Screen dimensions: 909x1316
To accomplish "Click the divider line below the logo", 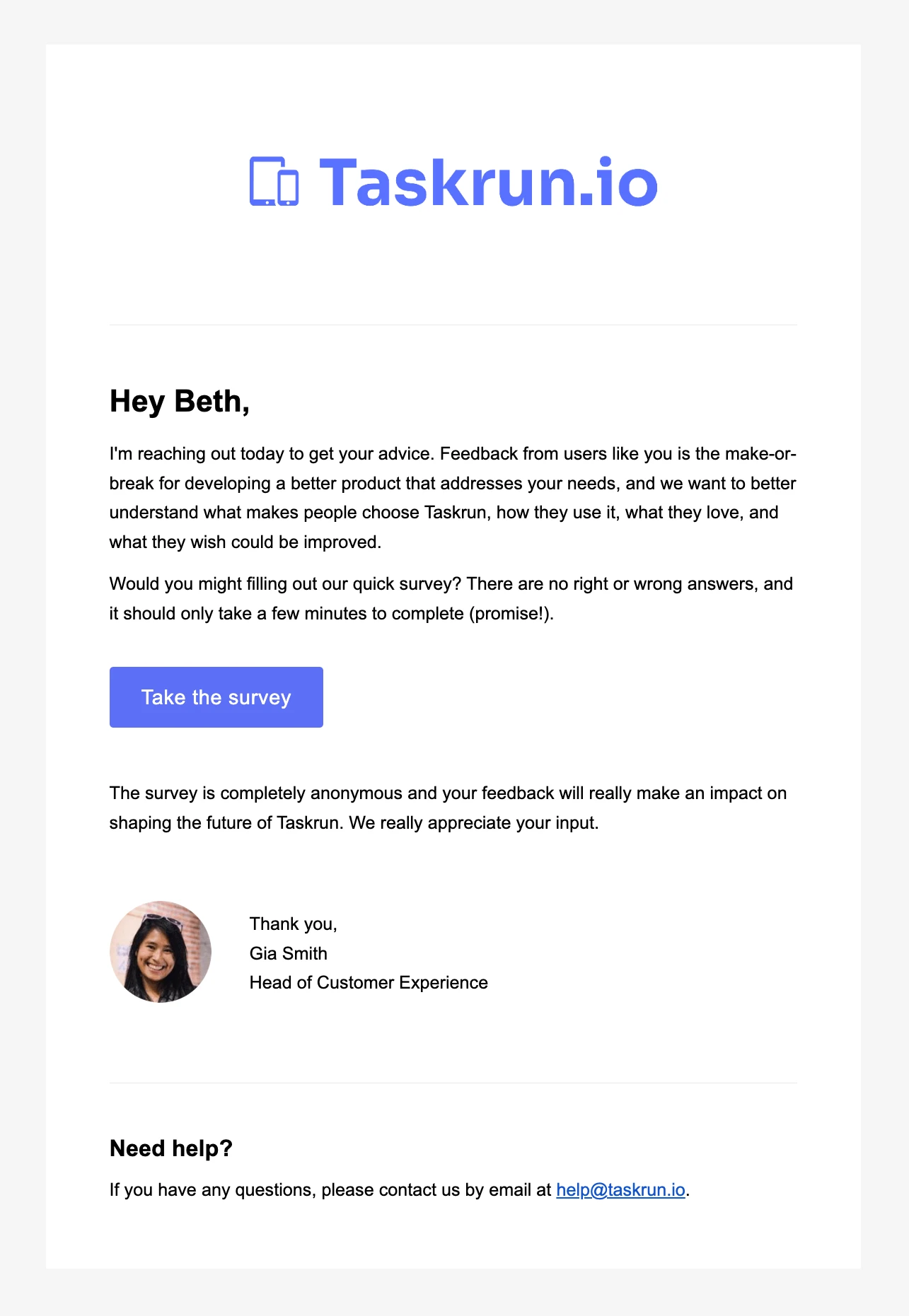I will (x=453, y=325).
